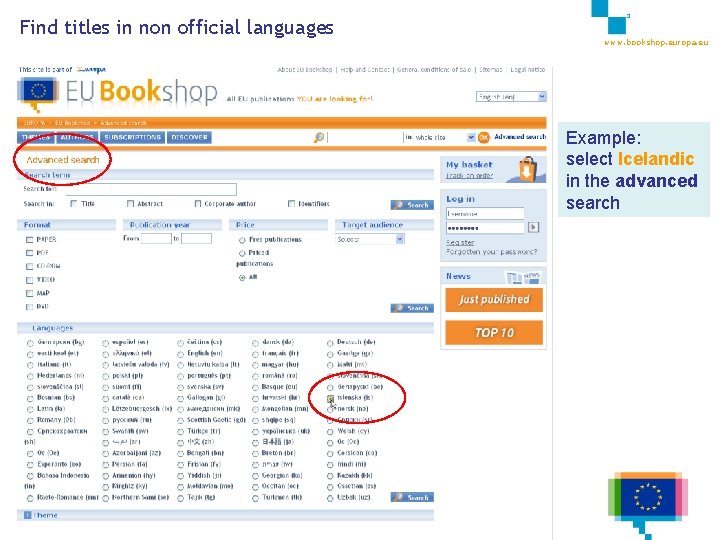This screenshot has width=720, height=540.
Task: Select Free publications radio button
Action: tap(242, 240)
